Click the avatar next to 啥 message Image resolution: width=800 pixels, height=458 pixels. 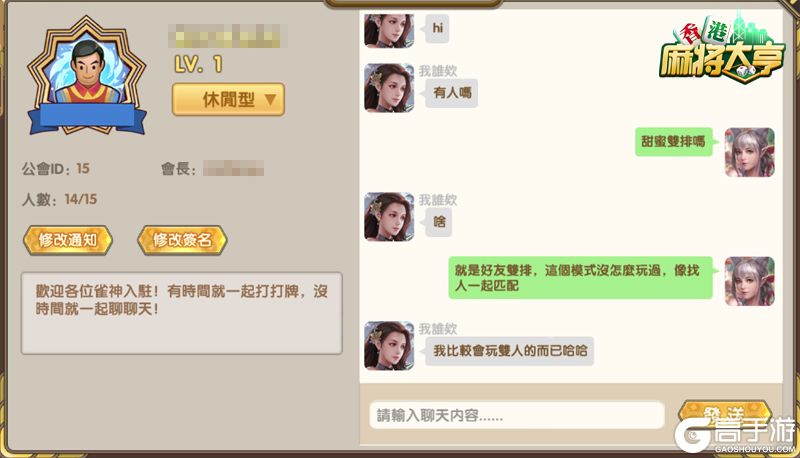coord(389,217)
